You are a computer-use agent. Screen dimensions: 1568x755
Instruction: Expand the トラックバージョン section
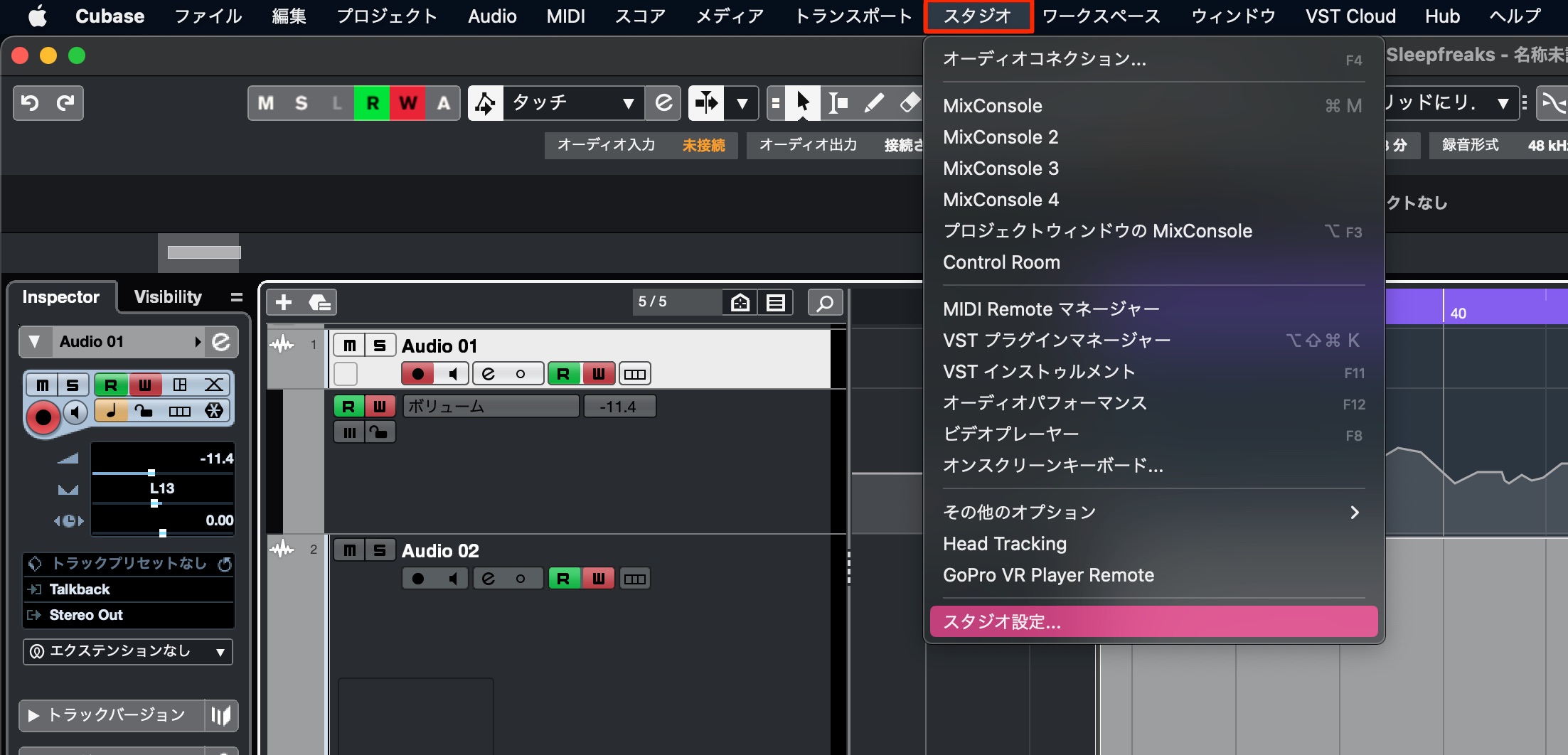(33, 715)
